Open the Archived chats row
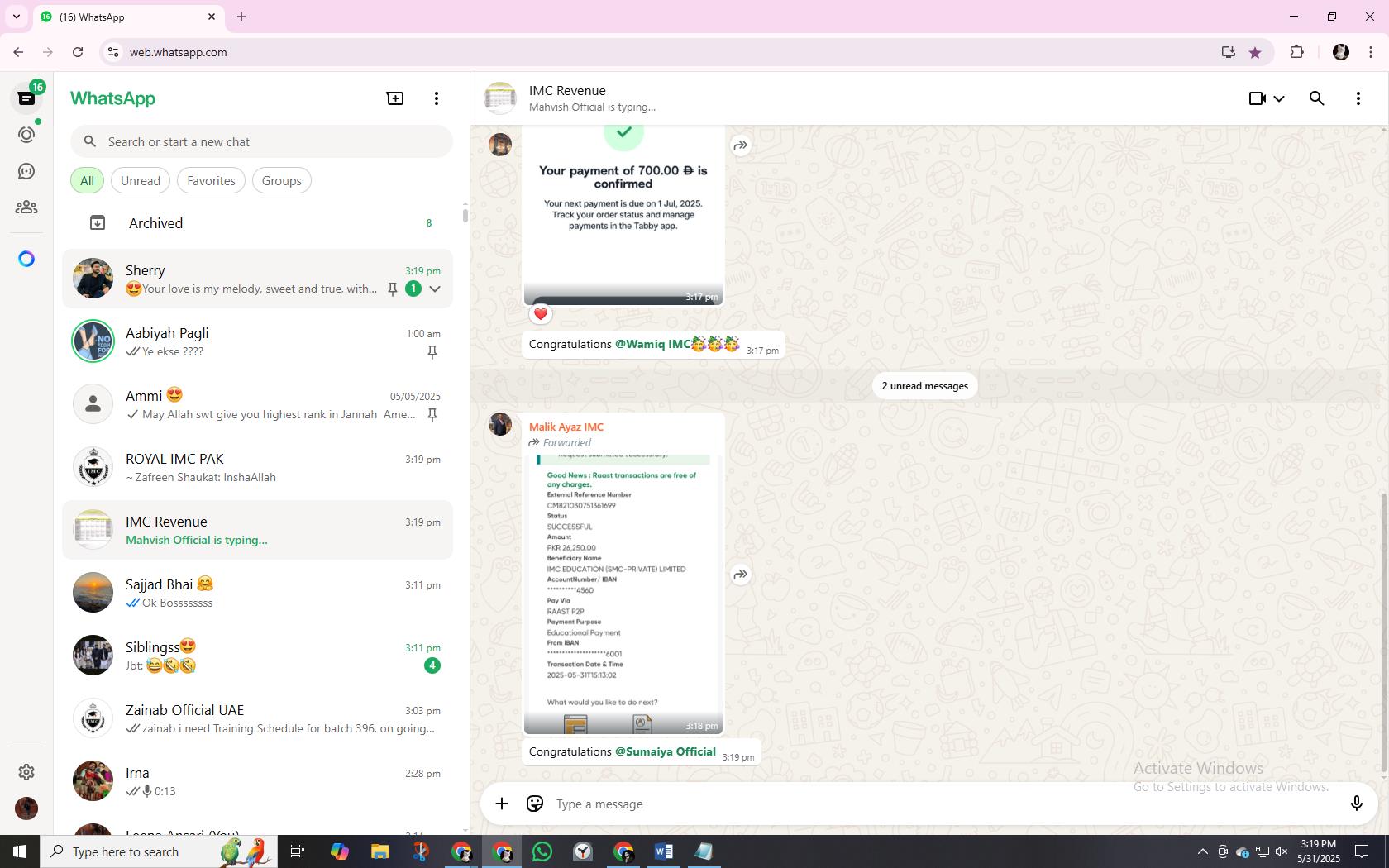Image resolution: width=1389 pixels, height=868 pixels. click(257, 223)
